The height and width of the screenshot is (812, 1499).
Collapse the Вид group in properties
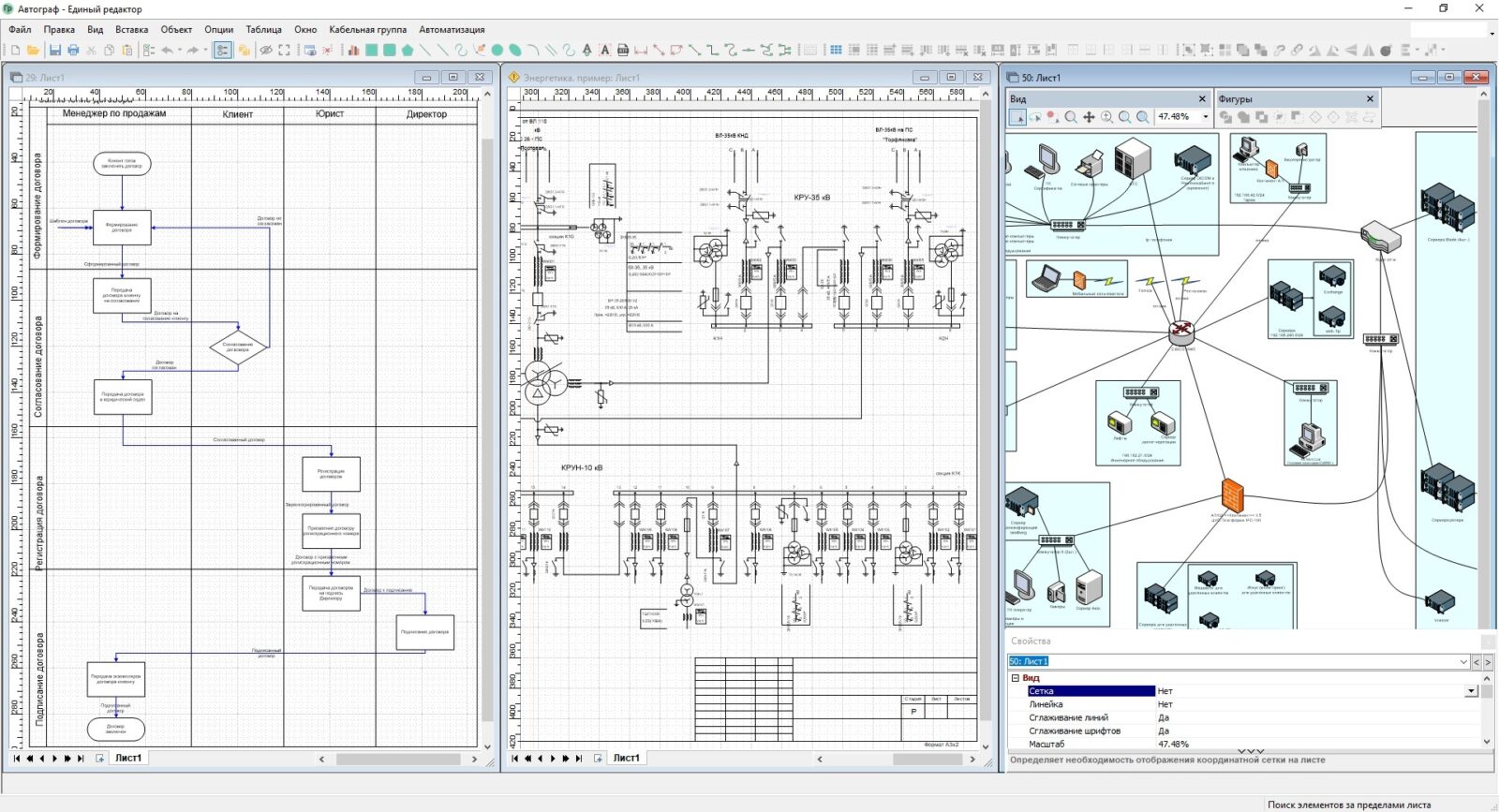pyautogui.click(x=1016, y=678)
